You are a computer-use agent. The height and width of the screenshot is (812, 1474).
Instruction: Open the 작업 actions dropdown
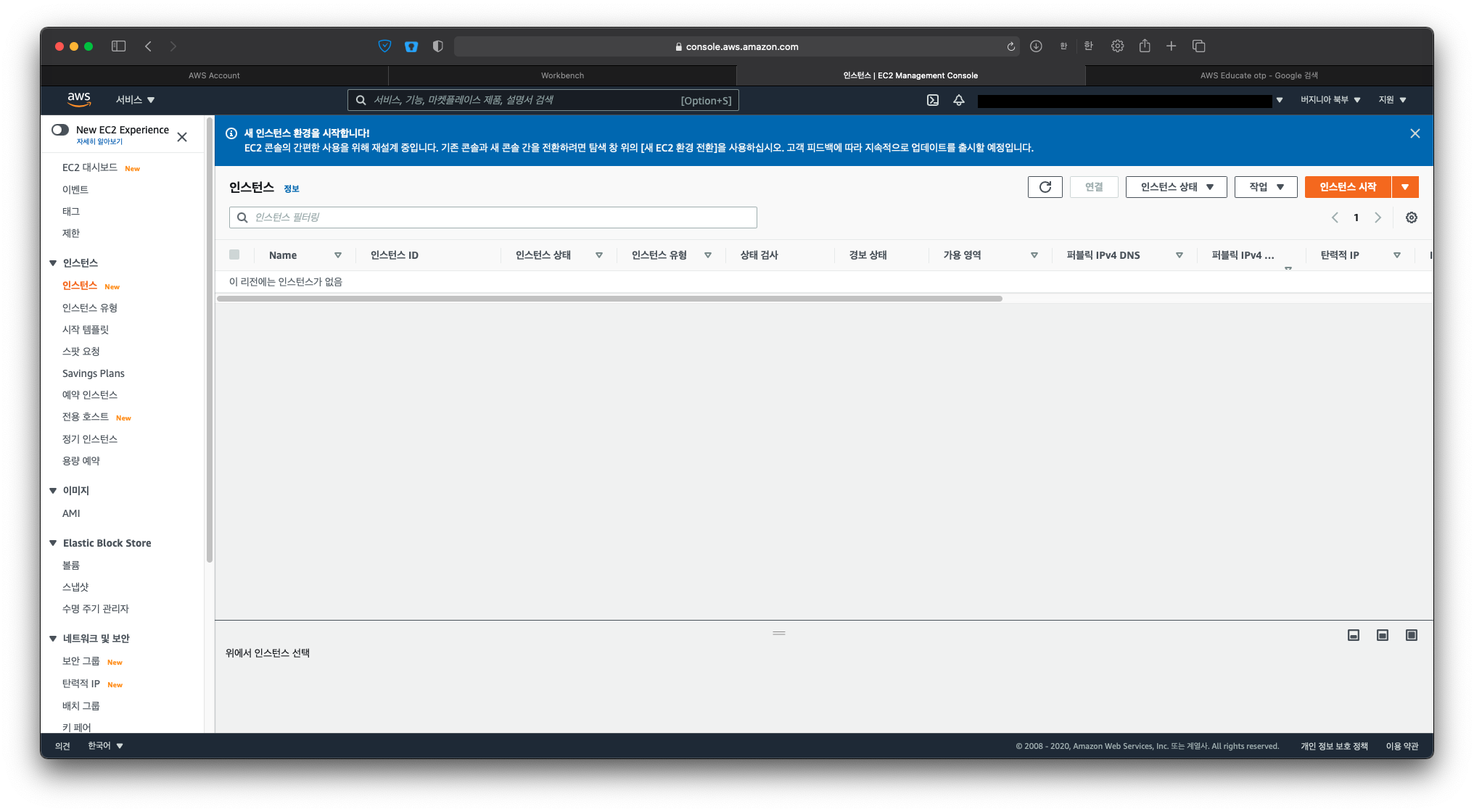[x=1265, y=187]
